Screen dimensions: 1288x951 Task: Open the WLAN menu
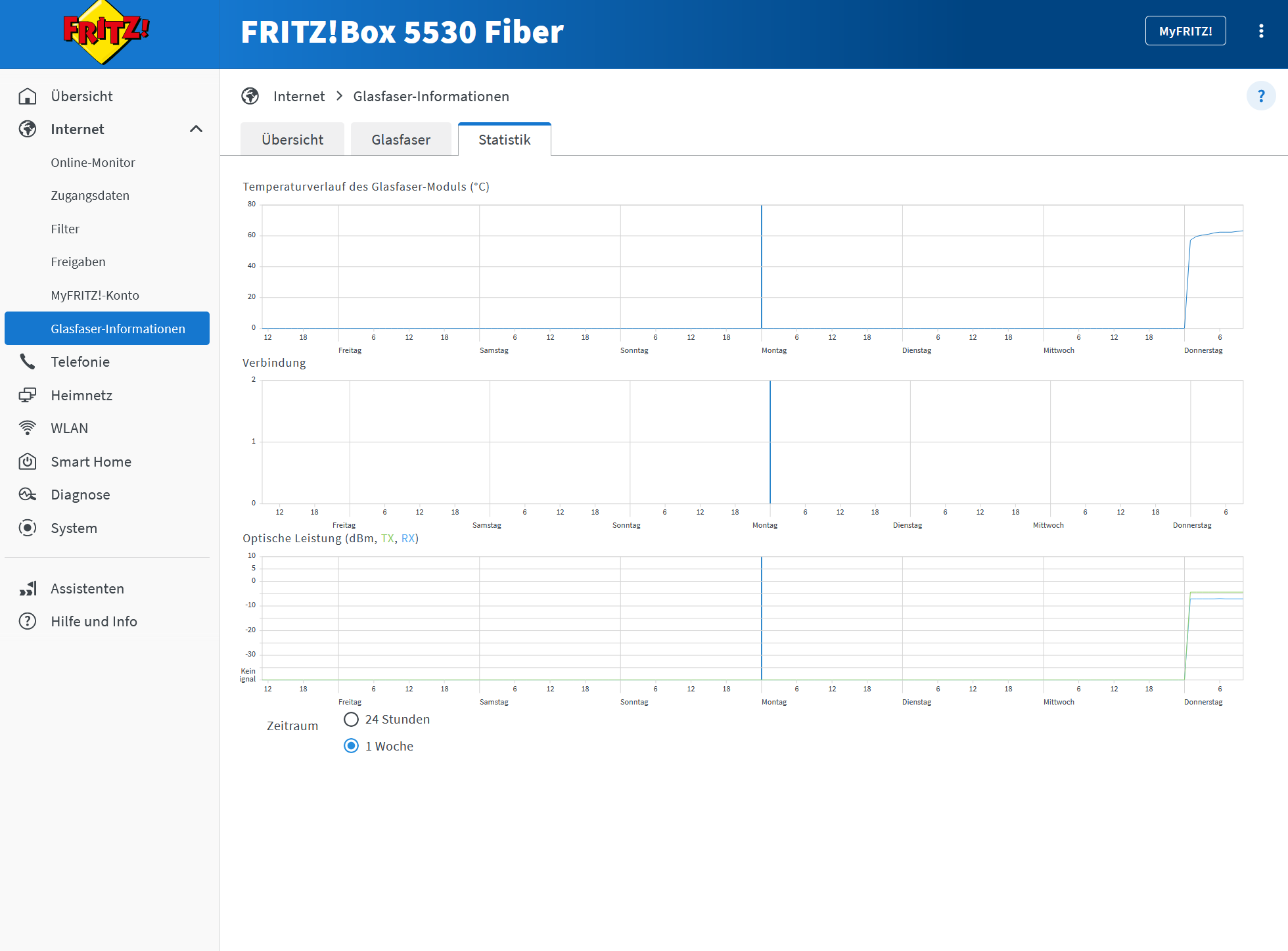(x=70, y=428)
